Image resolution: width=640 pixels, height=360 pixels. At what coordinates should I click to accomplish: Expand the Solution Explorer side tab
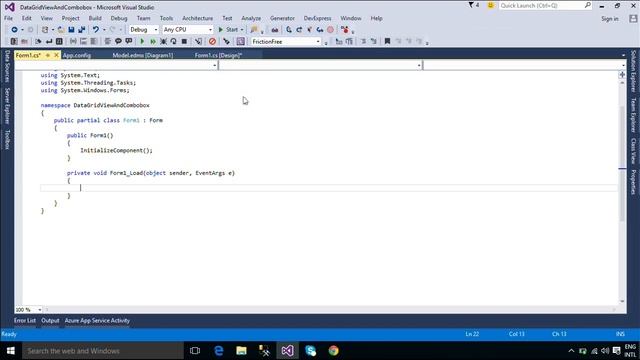coord(633,71)
